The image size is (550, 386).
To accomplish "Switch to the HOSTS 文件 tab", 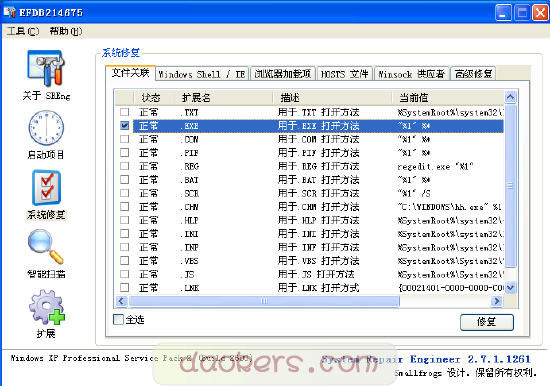I will [345, 74].
